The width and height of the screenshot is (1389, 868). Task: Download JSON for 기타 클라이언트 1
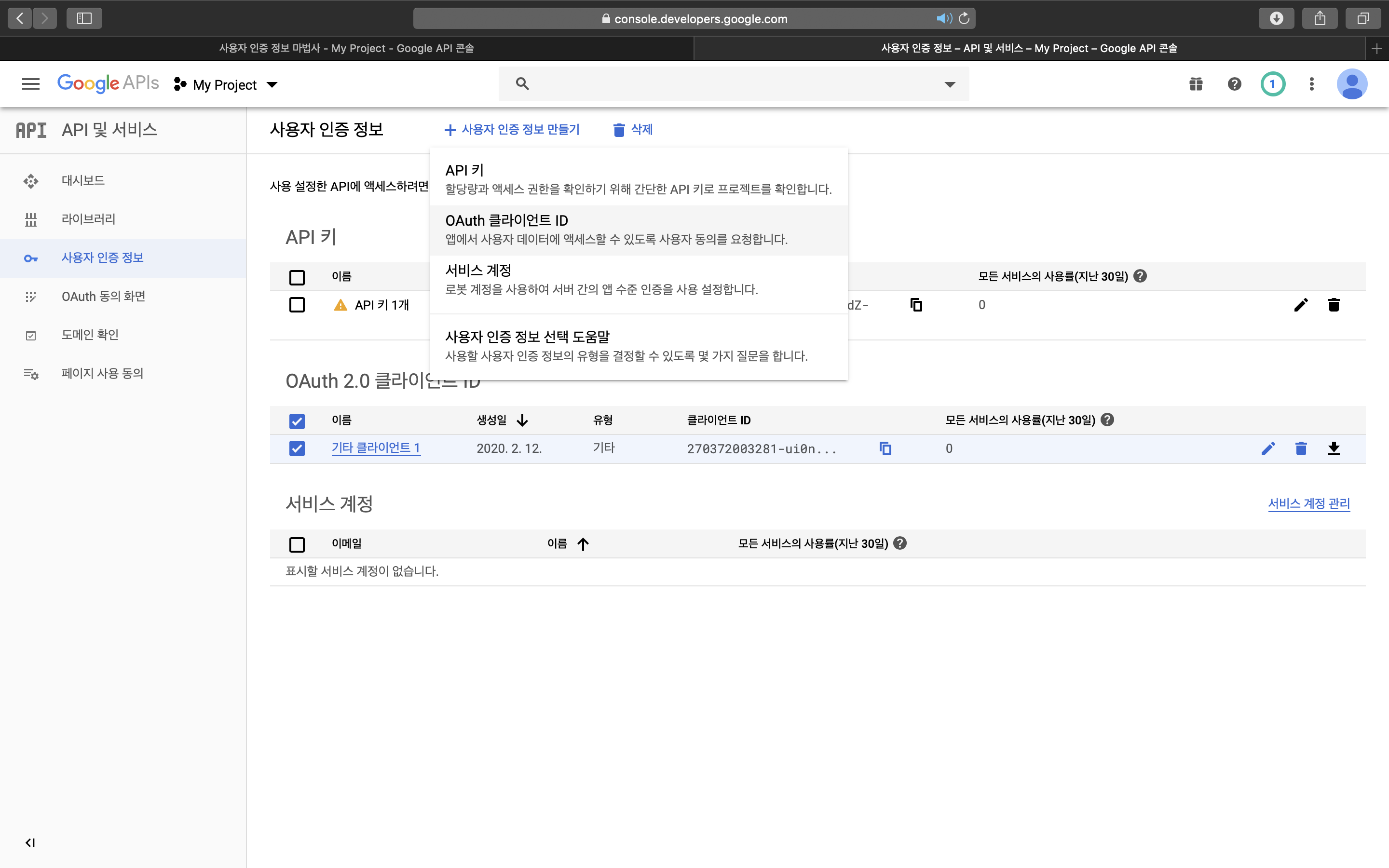click(1334, 448)
